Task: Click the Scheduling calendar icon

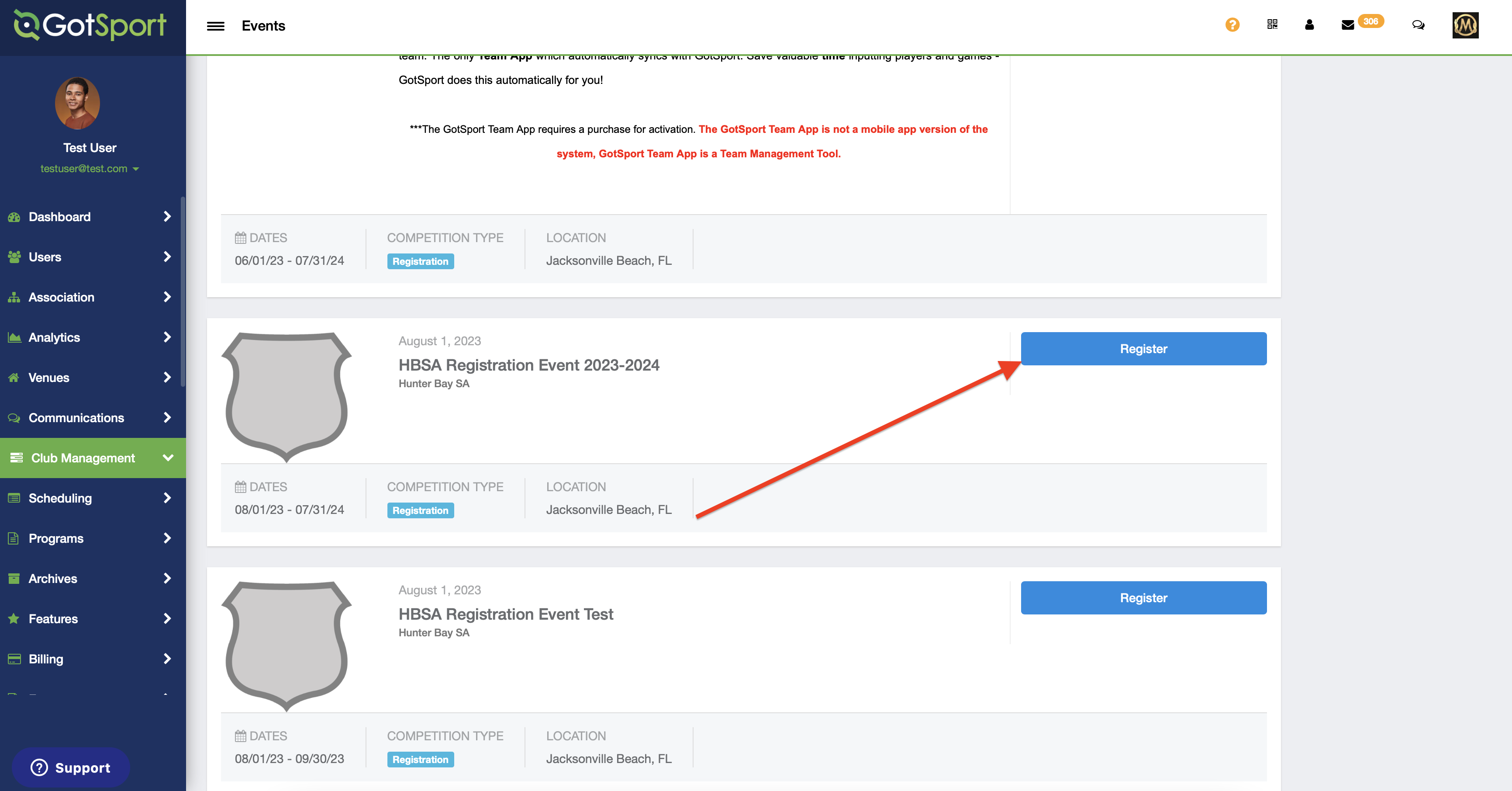Action: point(14,498)
